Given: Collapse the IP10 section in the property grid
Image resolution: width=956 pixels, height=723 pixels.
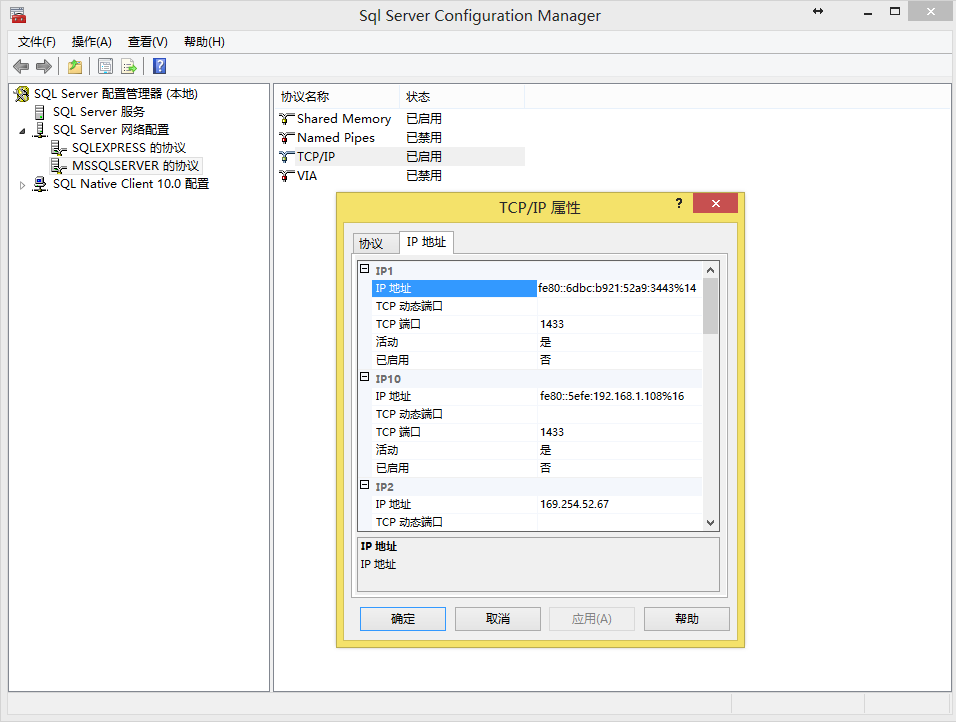Looking at the screenshot, I should pyautogui.click(x=365, y=378).
